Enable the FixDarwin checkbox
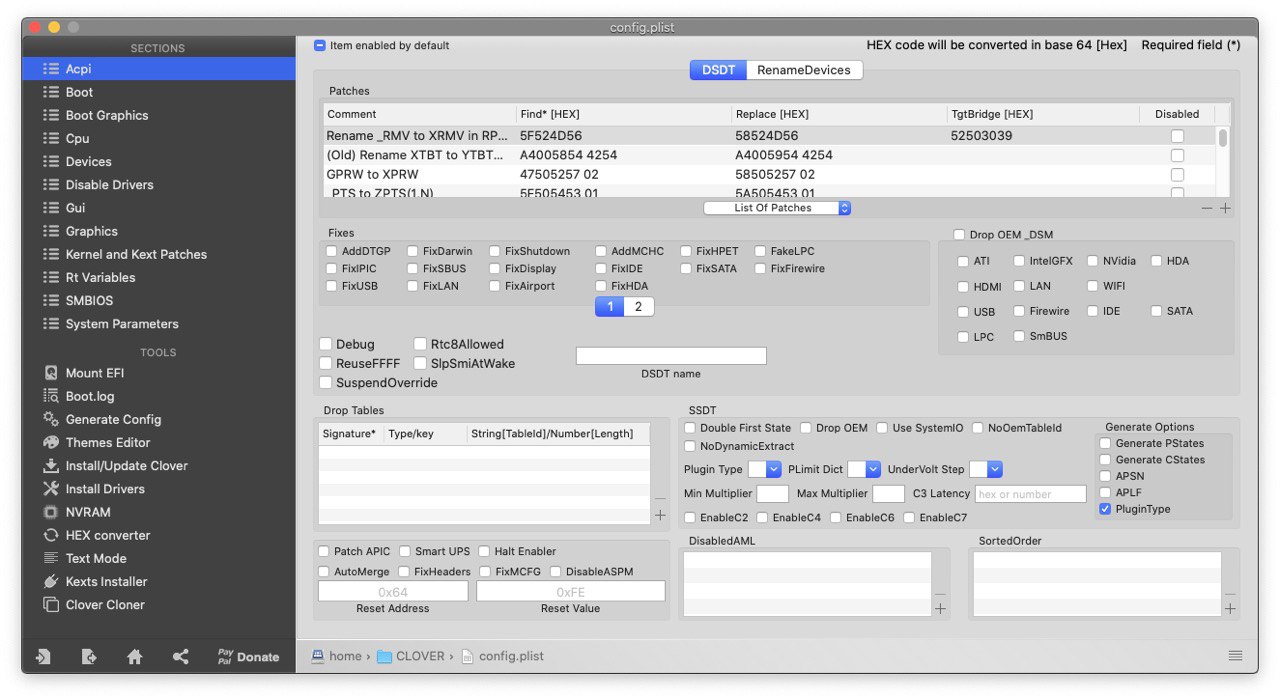 (x=413, y=251)
